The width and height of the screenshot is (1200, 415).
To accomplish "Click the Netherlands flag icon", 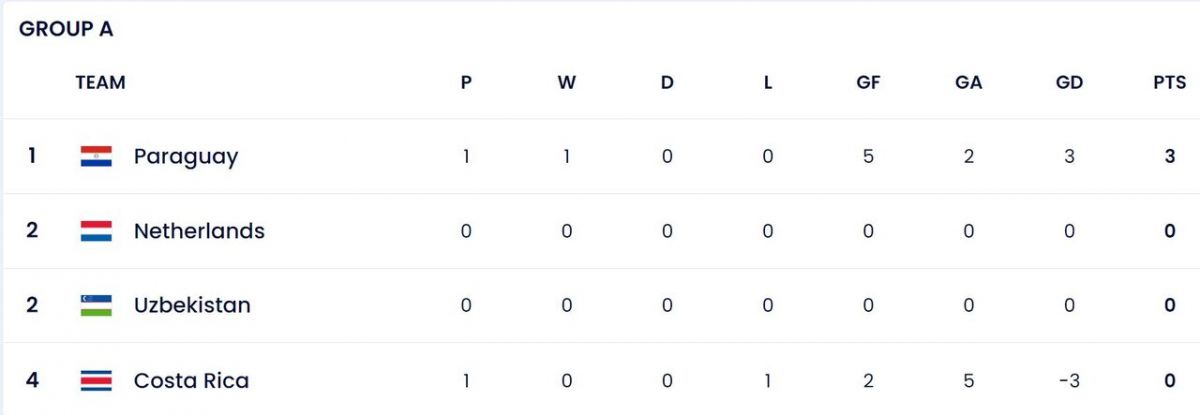I will click(96, 231).
